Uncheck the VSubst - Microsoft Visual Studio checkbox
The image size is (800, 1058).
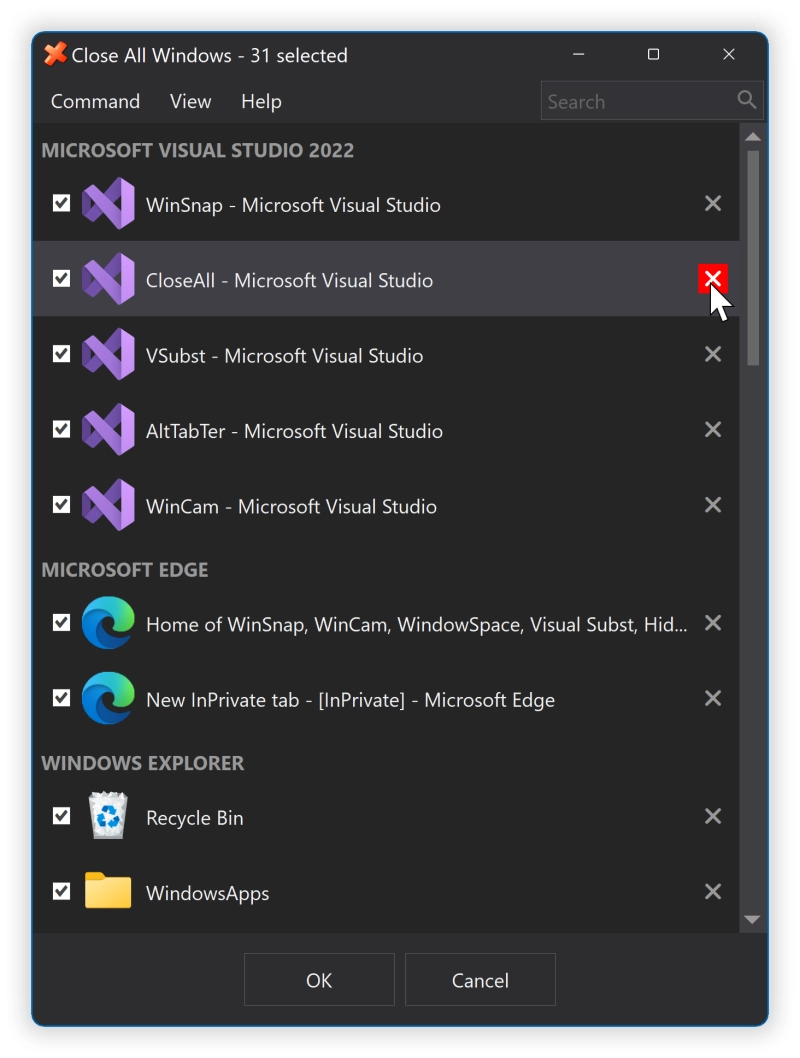(61, 354)
